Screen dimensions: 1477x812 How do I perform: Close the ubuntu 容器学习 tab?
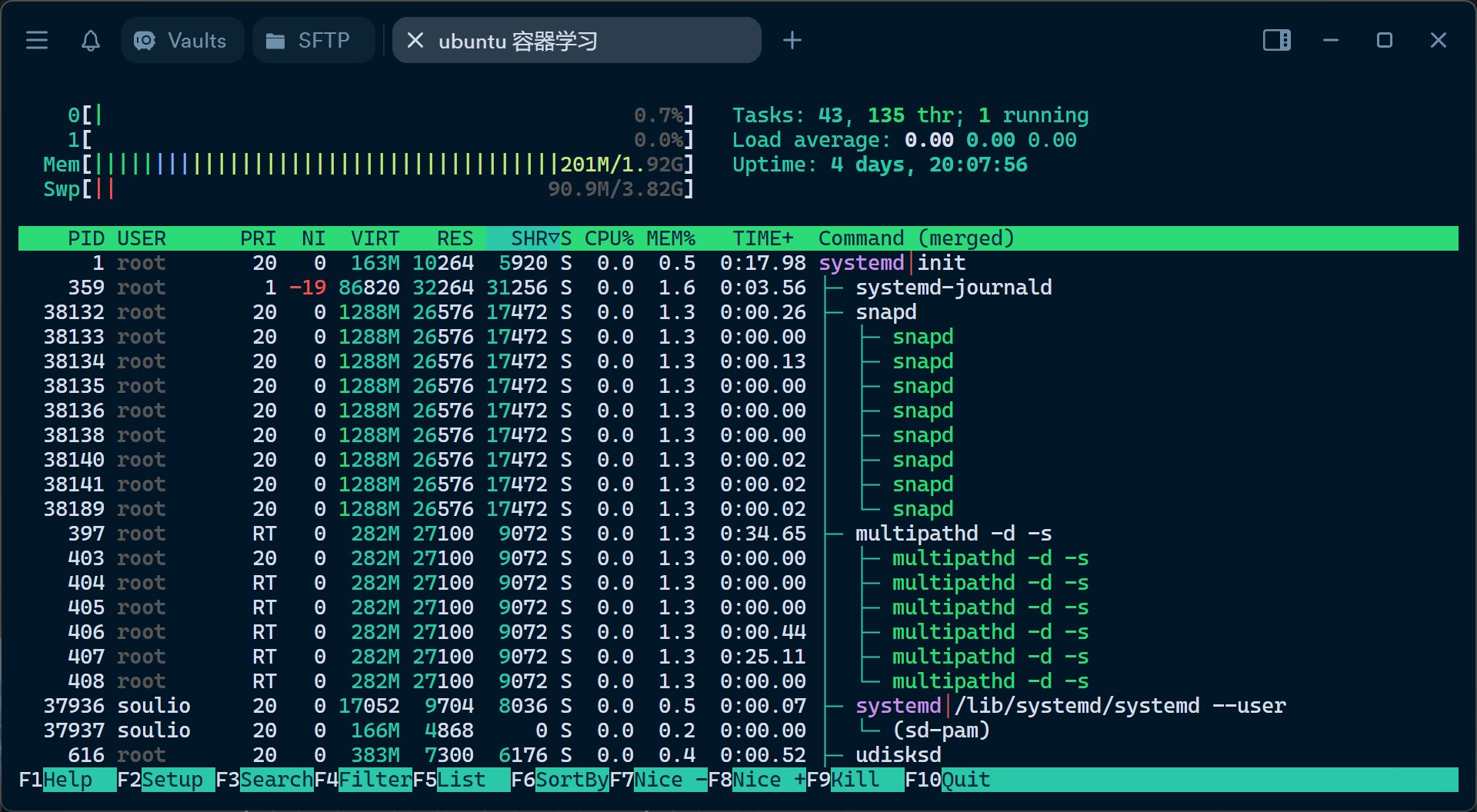pyautogui.click(x=415, y=40)
